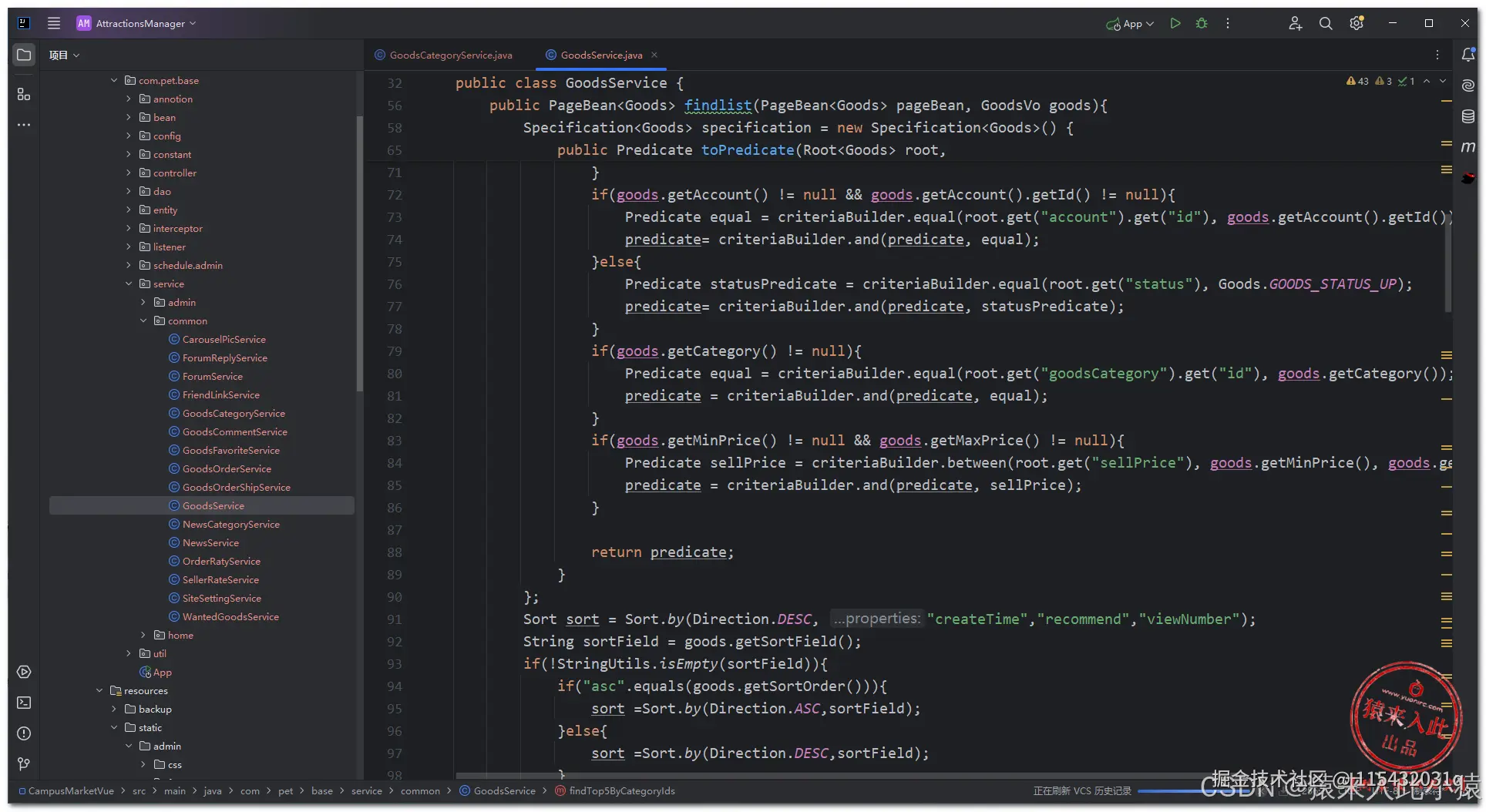Viewport: 1486px width, 812px height.
Task: Show more tool windows
Action: coord(24,124)
